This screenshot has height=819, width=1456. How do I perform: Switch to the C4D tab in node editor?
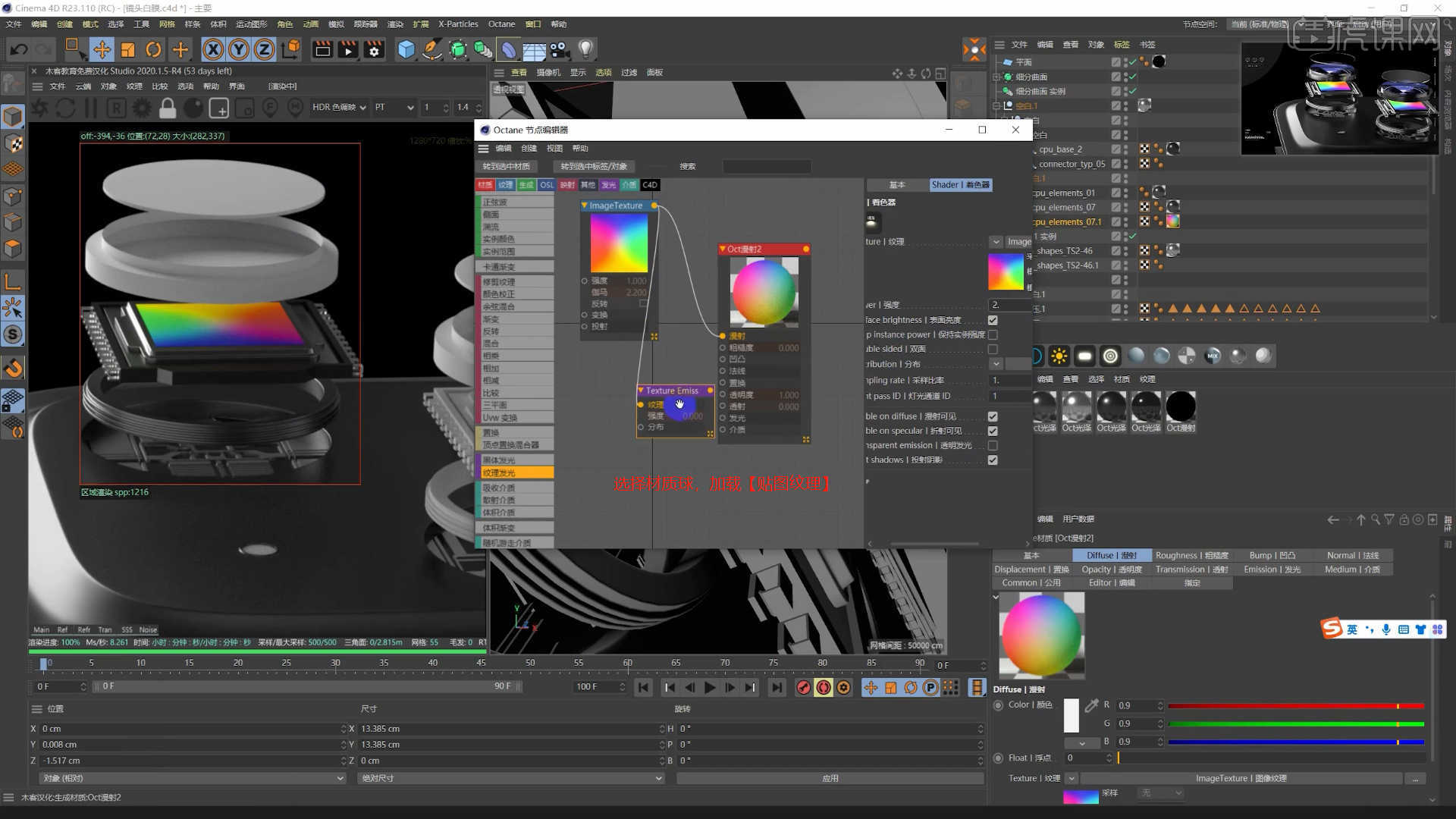[x=649, y=184]
